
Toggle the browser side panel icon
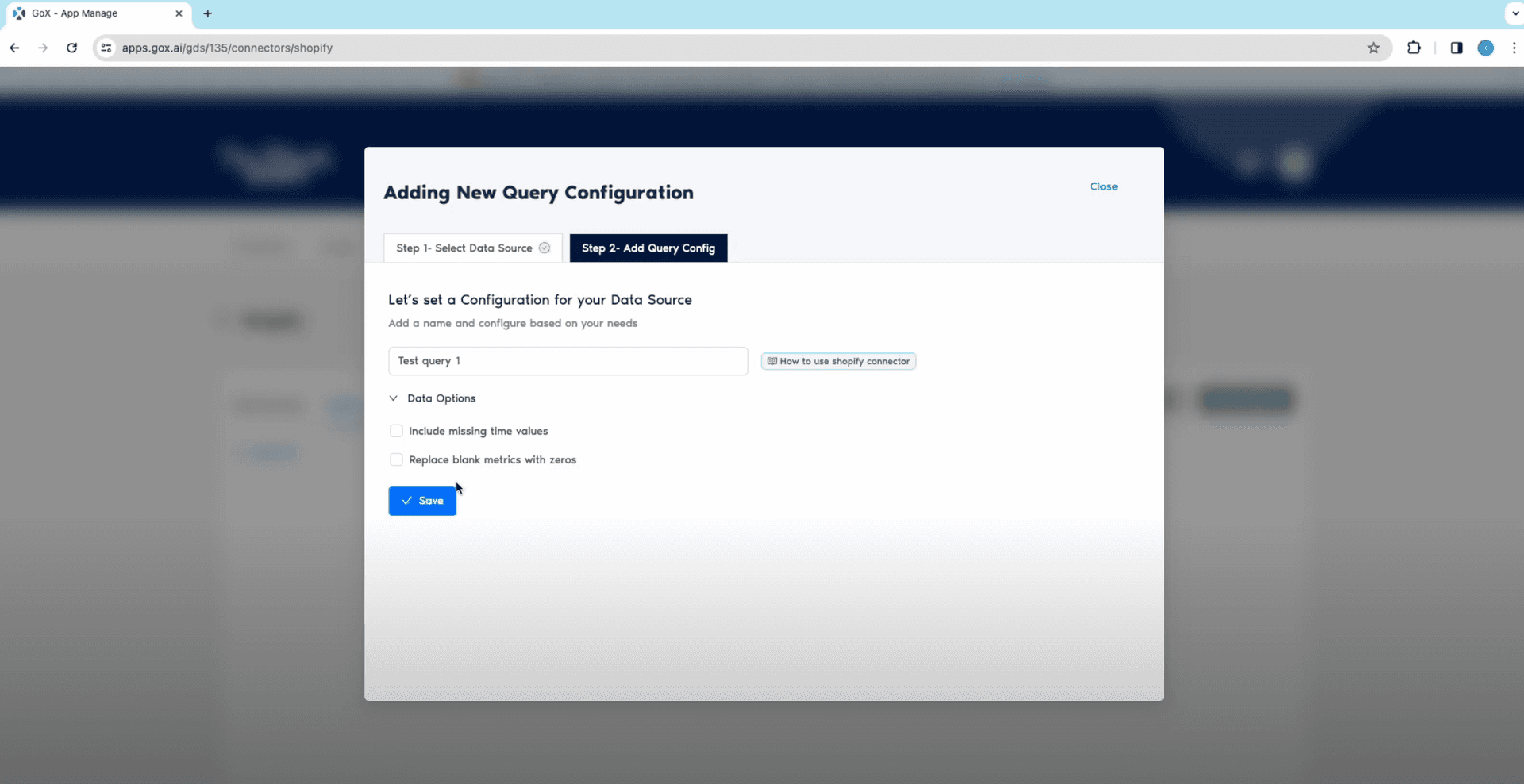[x=1456, y=48]
